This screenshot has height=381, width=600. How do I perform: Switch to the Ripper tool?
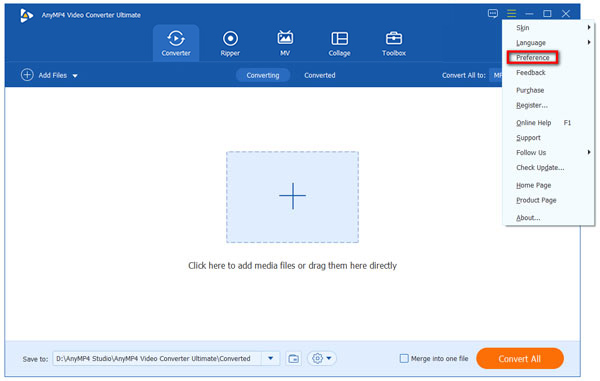(x=230, y=43)
